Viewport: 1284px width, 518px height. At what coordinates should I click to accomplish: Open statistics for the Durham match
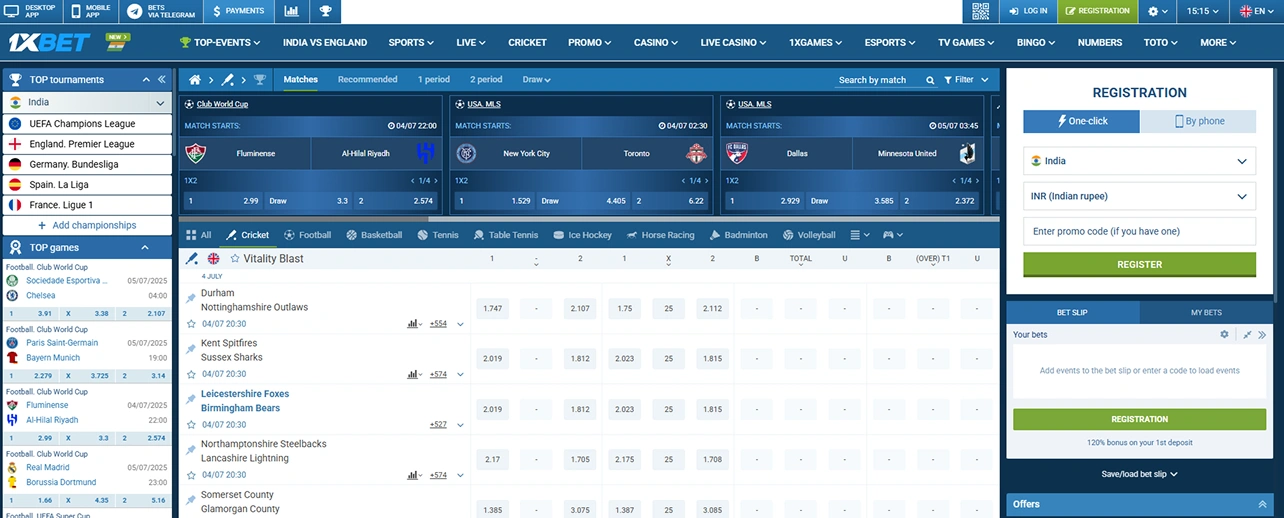click(414, 324)
